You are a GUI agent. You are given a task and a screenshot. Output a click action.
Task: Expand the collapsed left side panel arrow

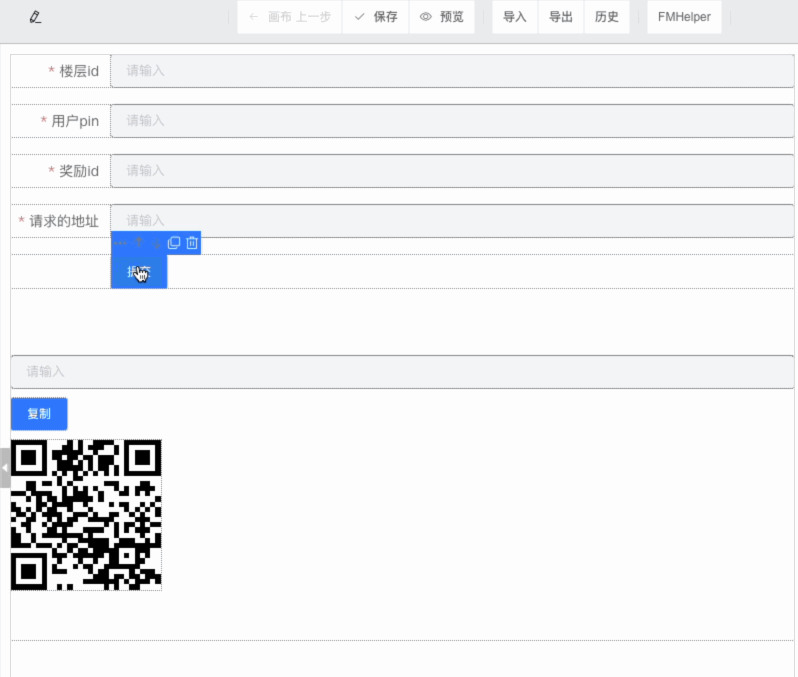click(x=5, y=468)
